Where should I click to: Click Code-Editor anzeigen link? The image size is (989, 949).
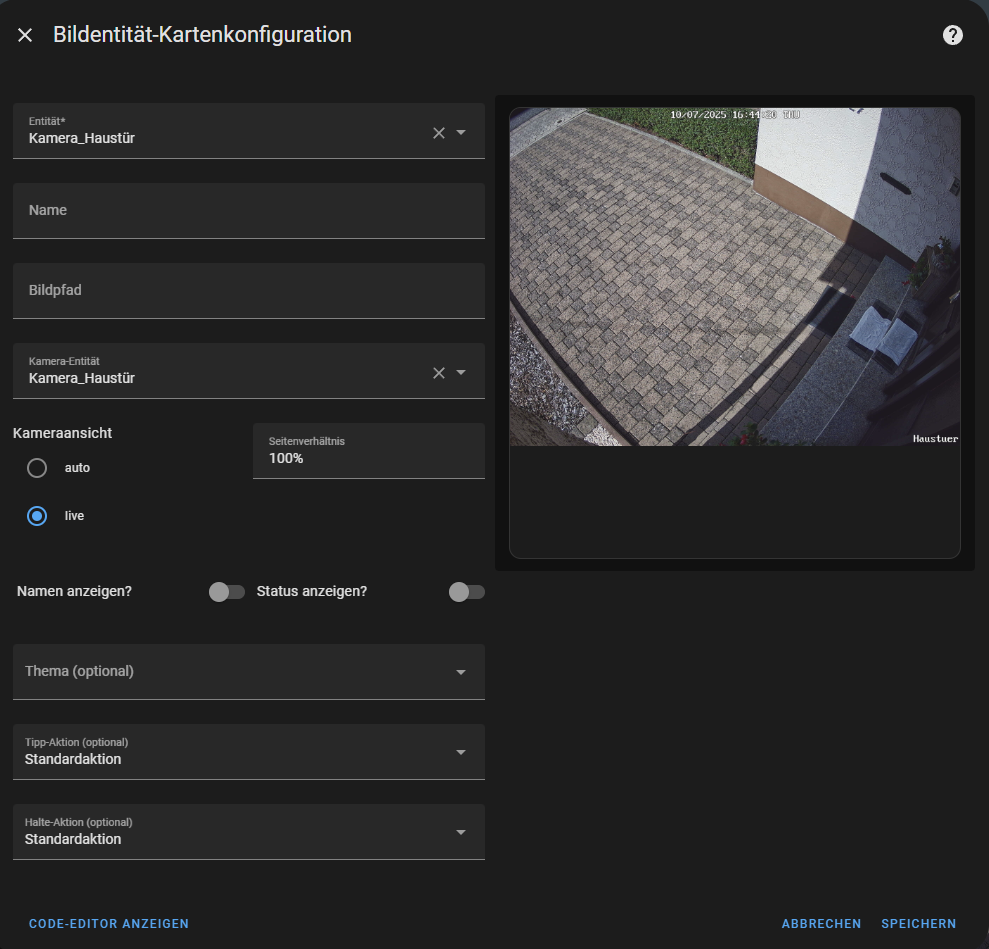click(x=109, y=924)
